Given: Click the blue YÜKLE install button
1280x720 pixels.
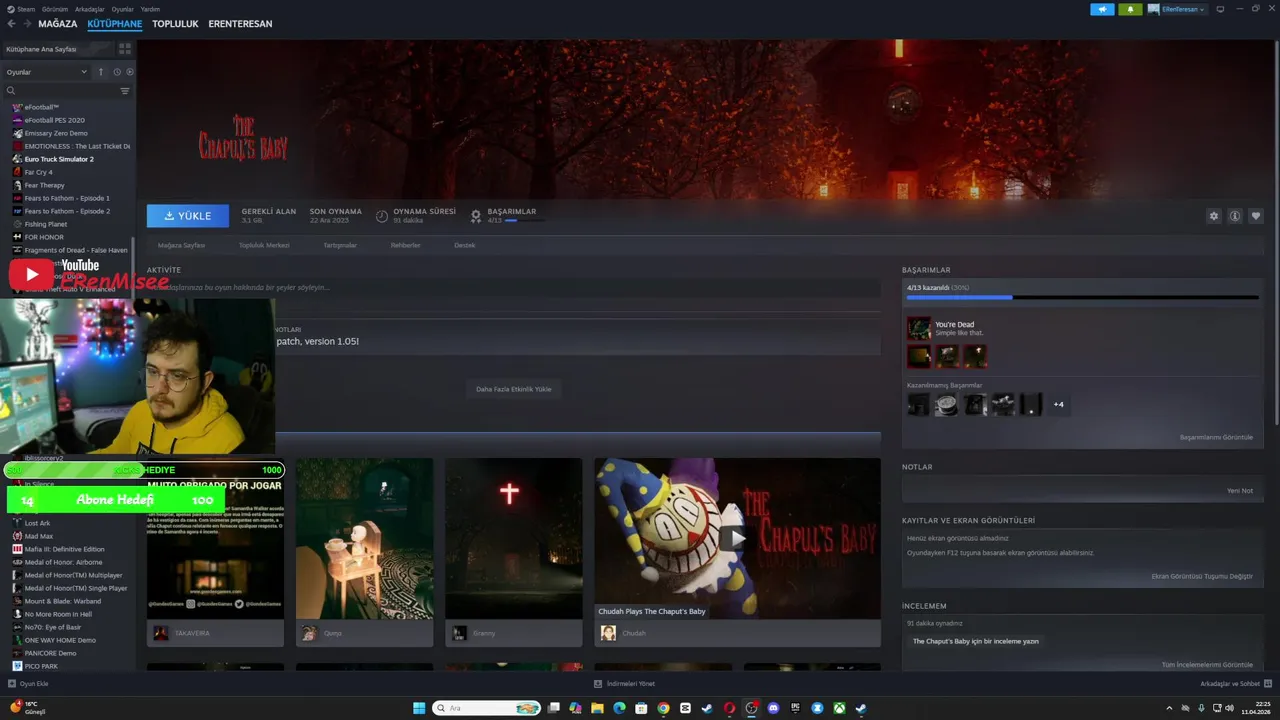Looking at the screenshot, I should [x=188, y=216].
